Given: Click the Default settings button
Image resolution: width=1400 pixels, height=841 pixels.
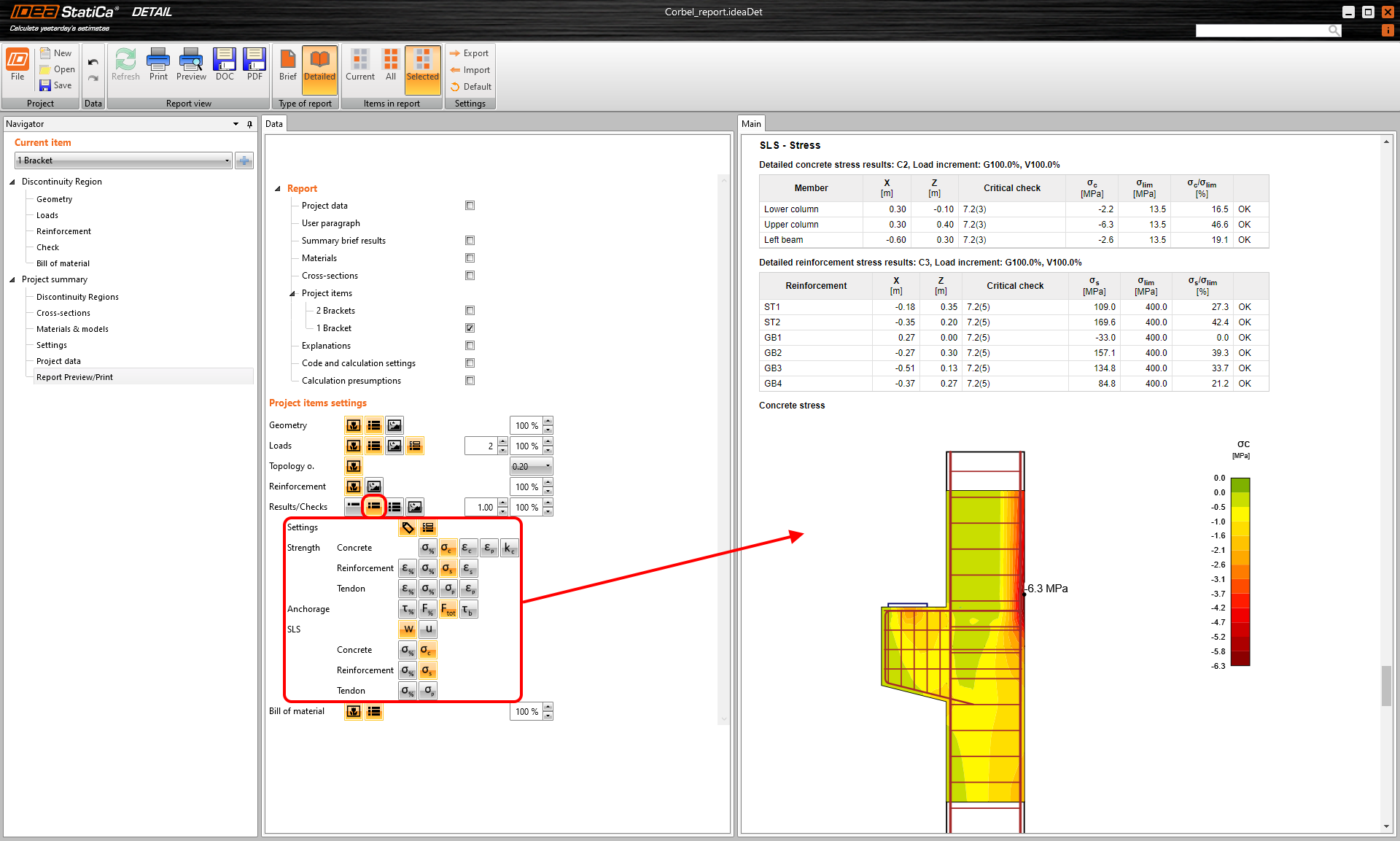Looking at the screenshot, I should (x=471, y=87).
